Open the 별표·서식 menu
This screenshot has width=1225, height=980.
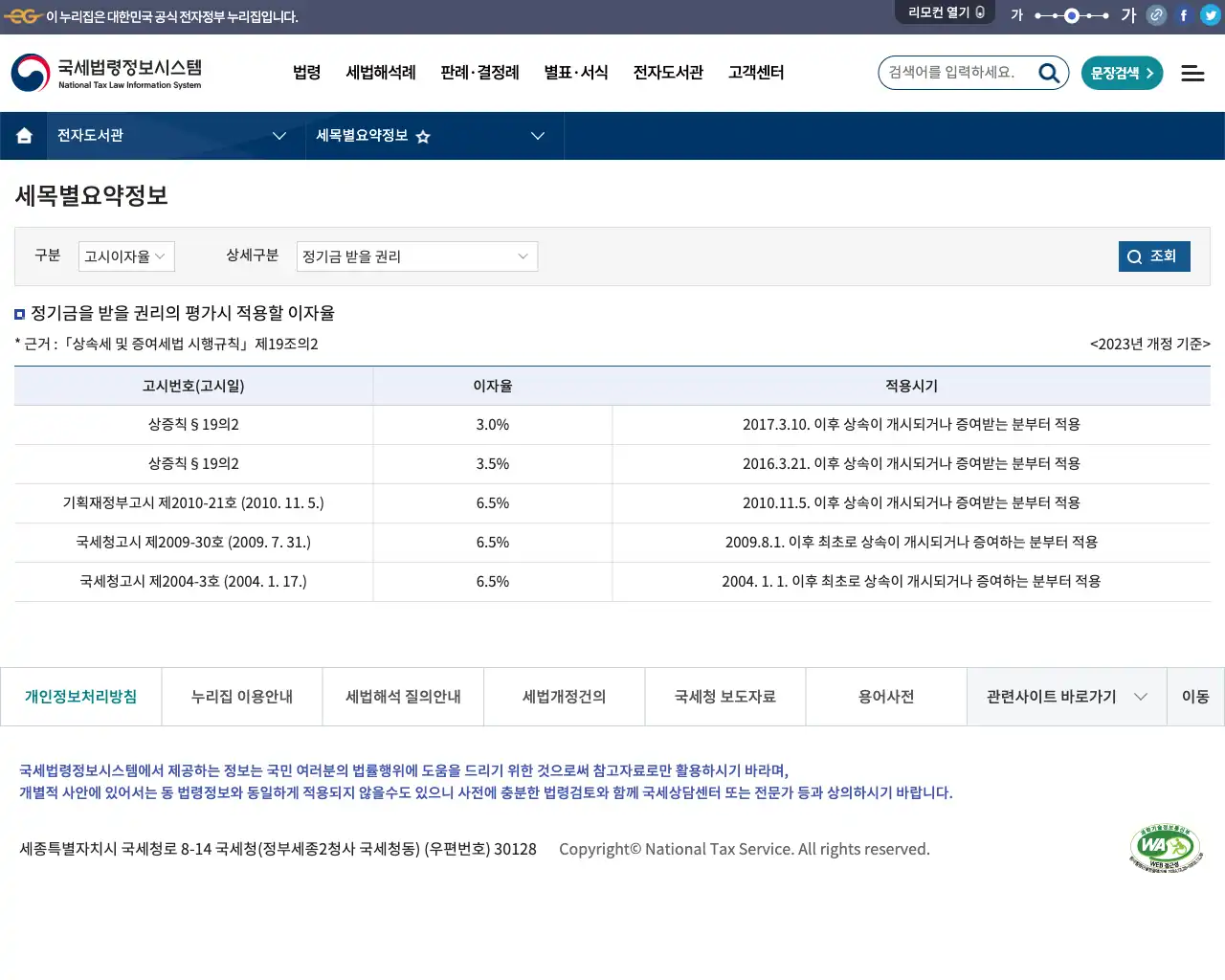[576, 73]
